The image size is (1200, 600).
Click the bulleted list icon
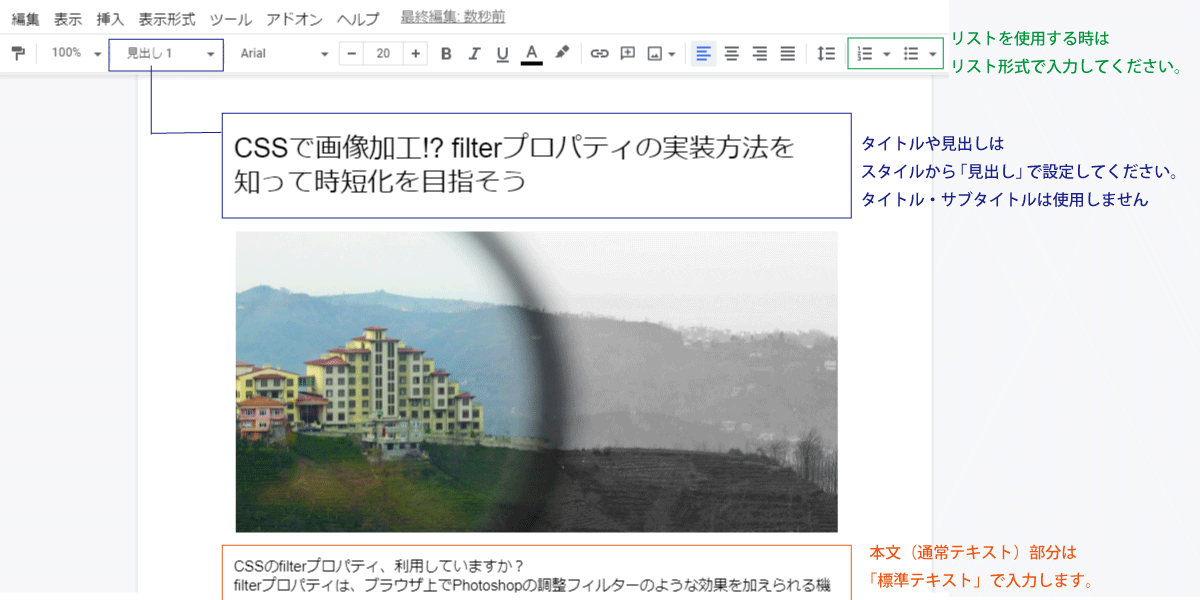click(911, 54)
